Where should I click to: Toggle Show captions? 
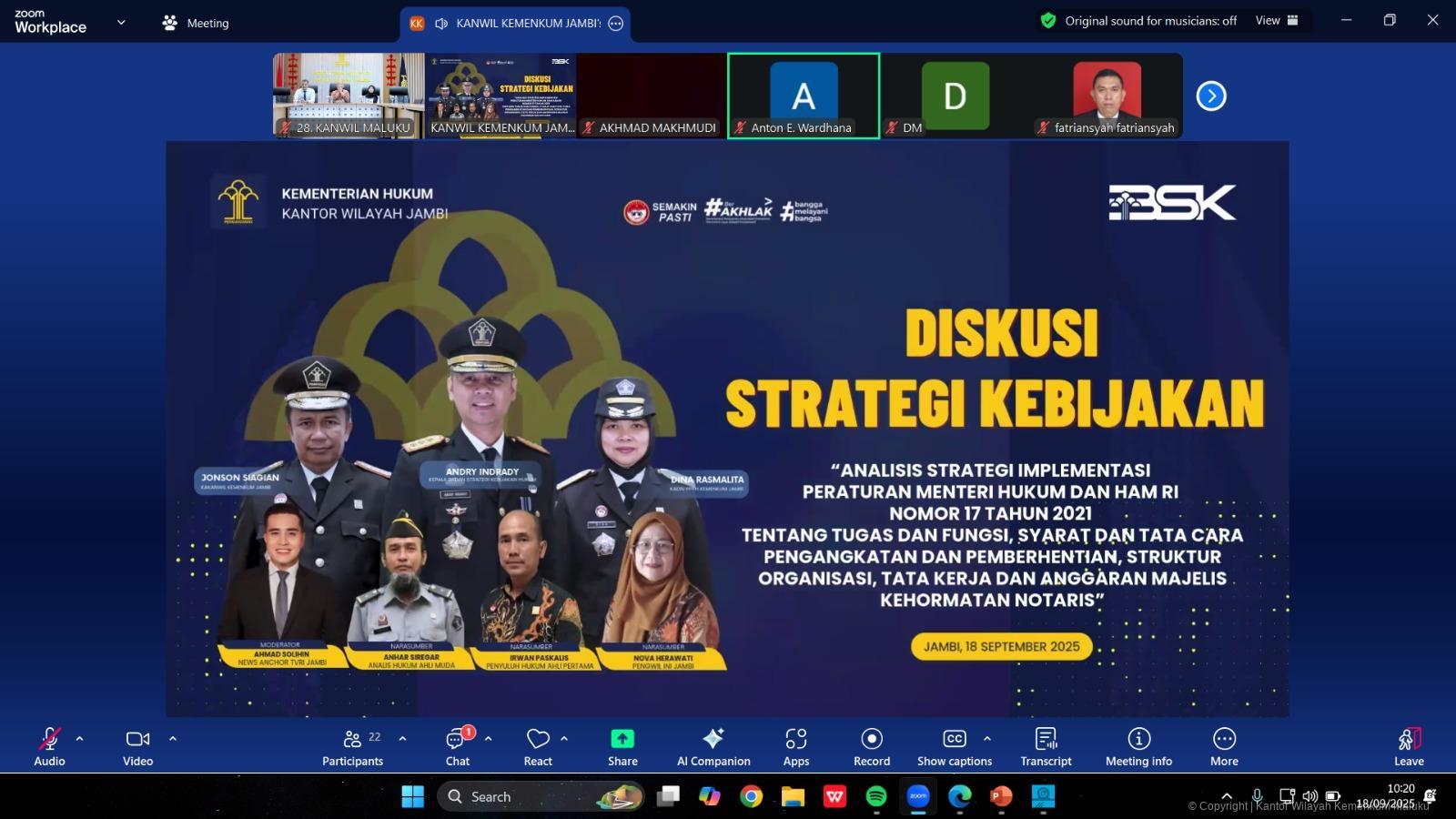pyautogui.click(x=954, y=747)
